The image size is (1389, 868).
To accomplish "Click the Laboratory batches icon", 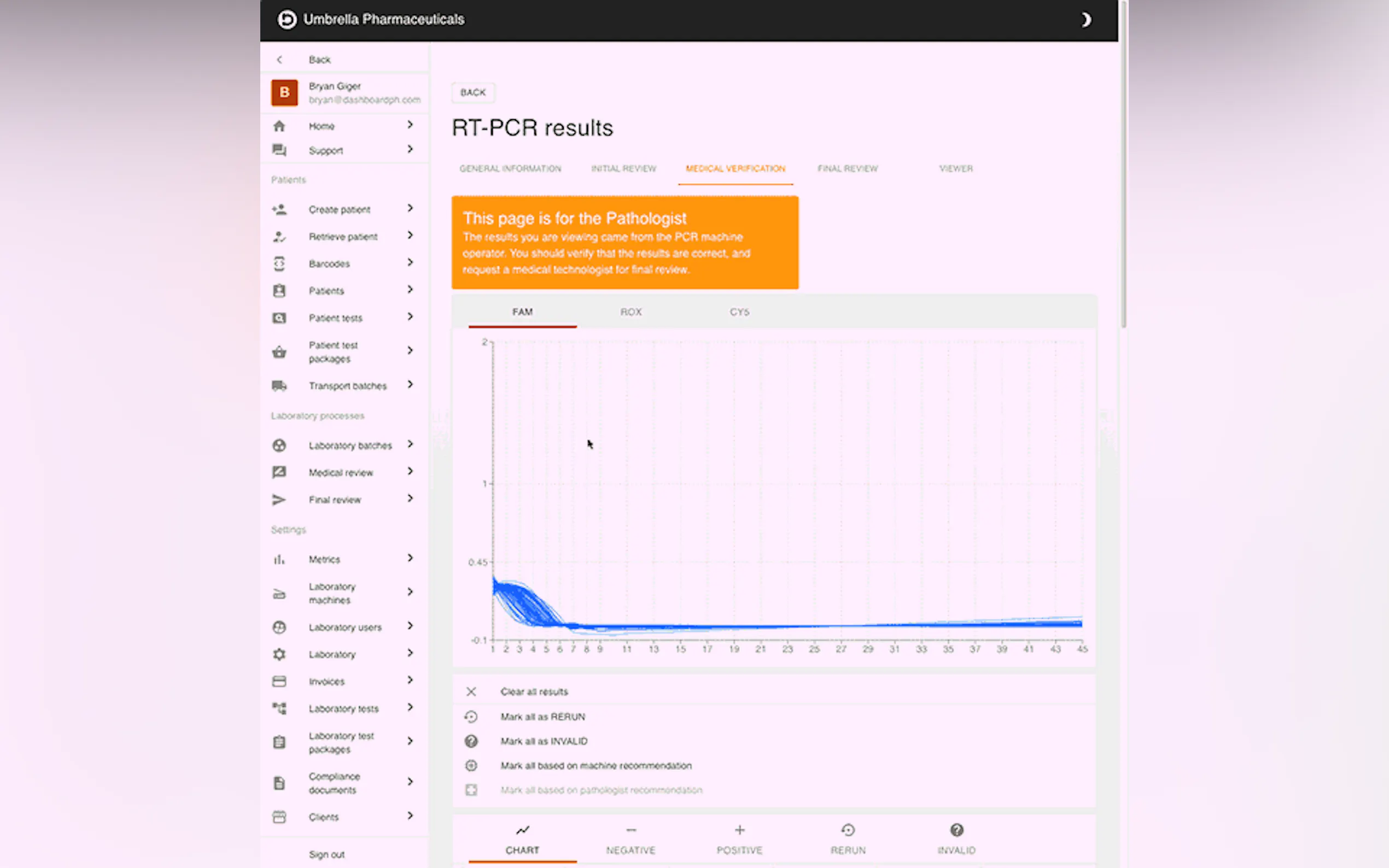I will pyautogui.click(x=279, y=445).
